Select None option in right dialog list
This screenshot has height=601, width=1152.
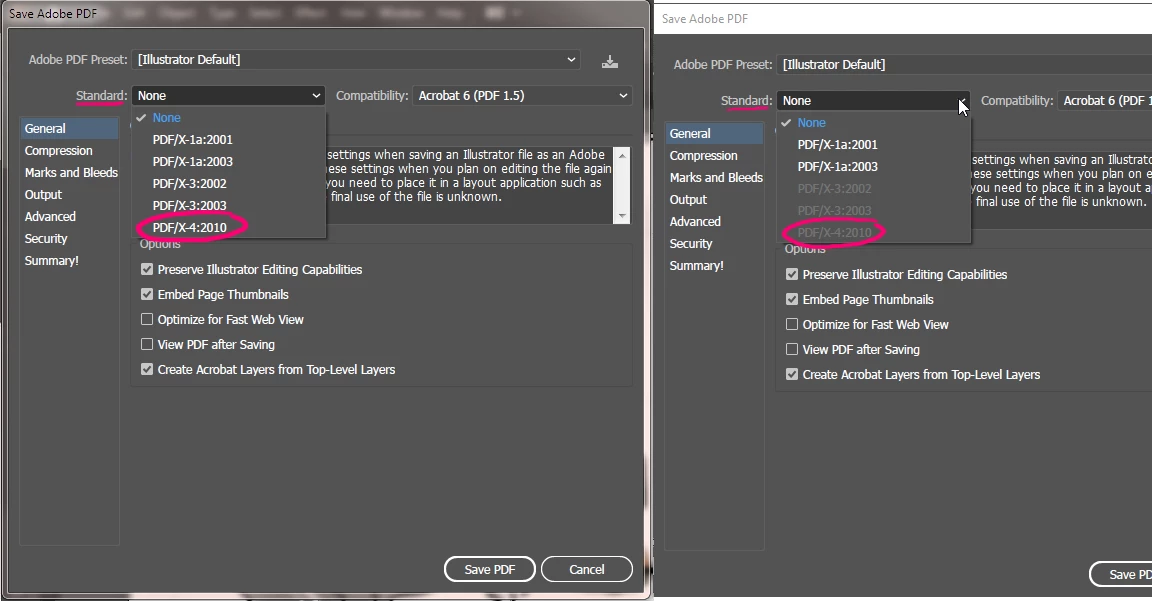pos(811,123)
